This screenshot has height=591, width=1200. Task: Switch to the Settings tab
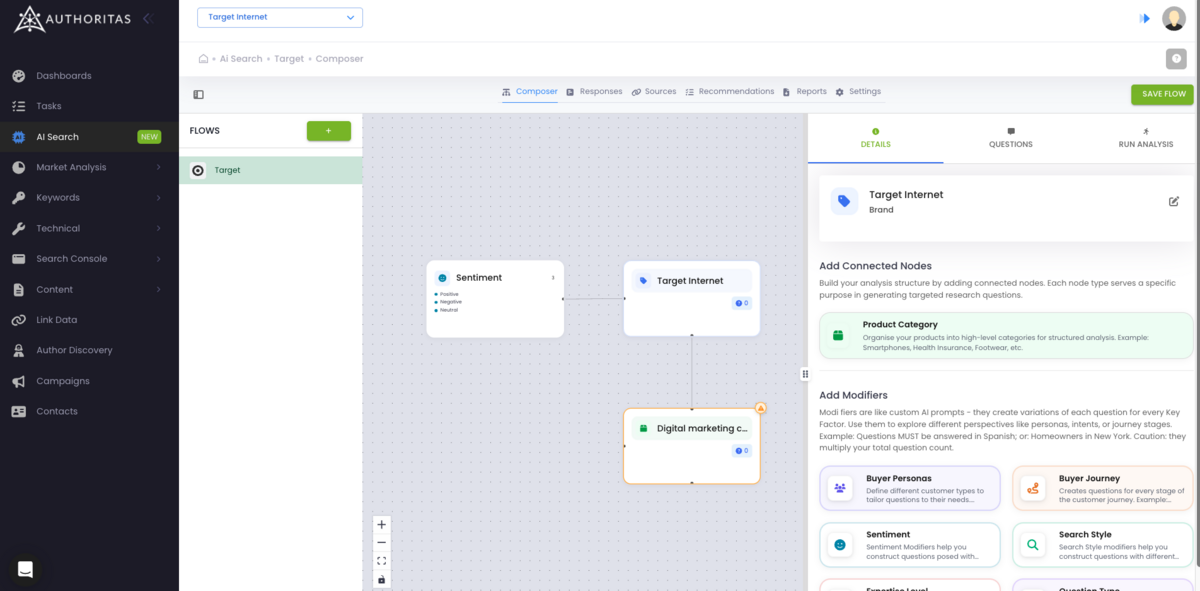pos(858,92)
